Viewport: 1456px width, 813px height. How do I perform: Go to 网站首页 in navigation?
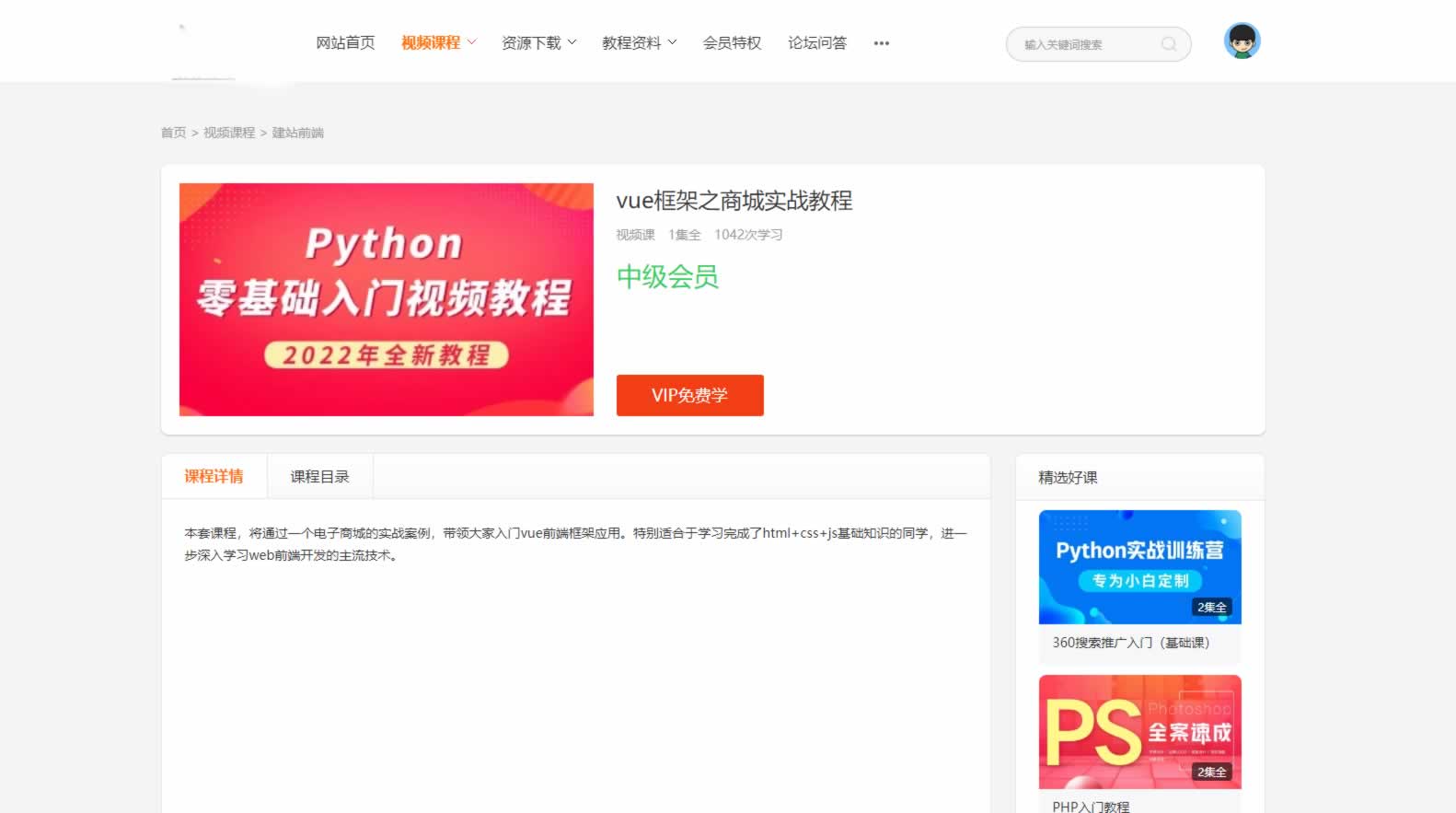[345, 43]
